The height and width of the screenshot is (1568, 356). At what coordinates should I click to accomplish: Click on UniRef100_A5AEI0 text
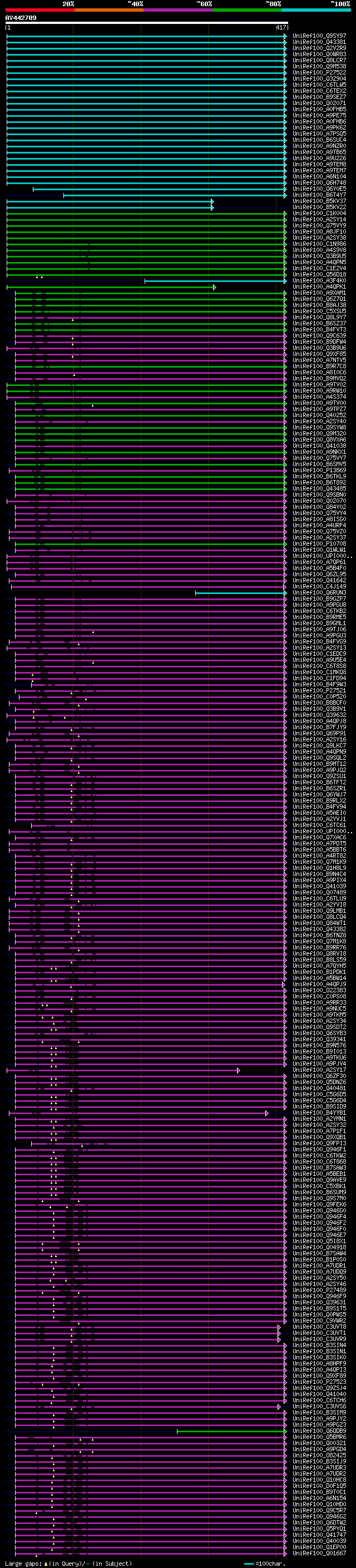319,813
